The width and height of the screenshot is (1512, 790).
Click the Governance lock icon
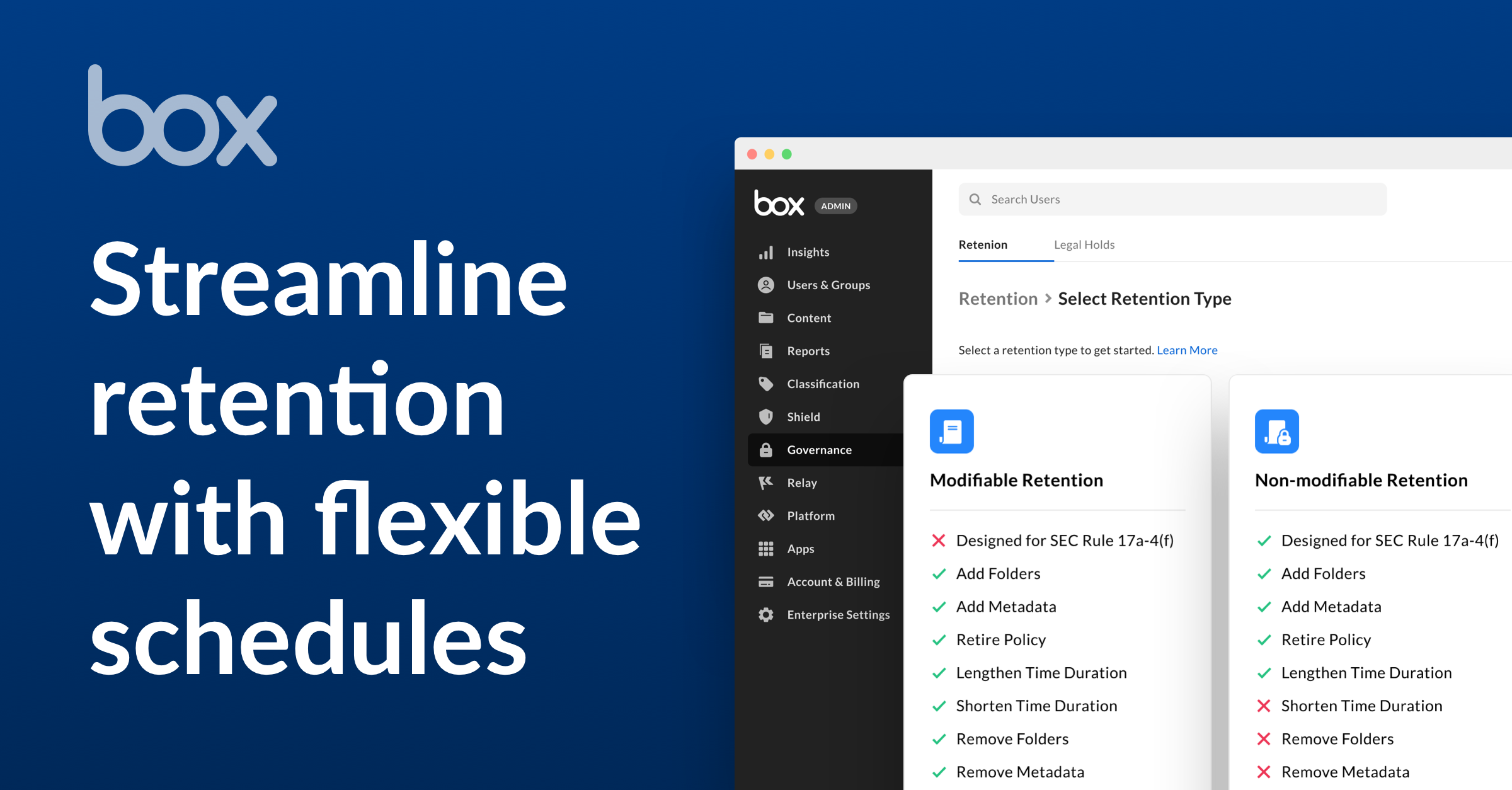766,450
